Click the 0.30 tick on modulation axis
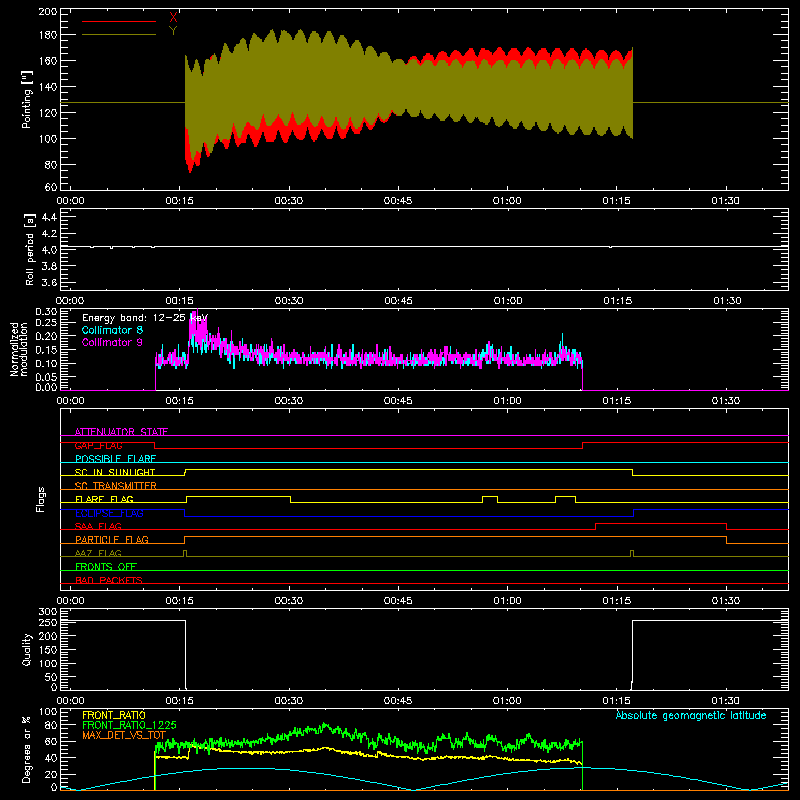The width and height of the screenshot is (800, 800). click(46, 312)
